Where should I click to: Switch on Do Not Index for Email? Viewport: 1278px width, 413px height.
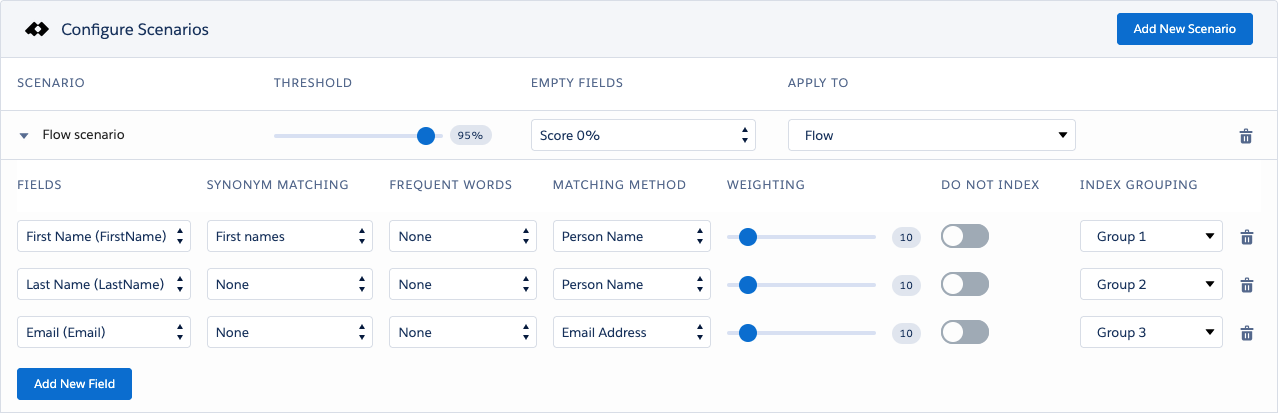coord(965,332)
